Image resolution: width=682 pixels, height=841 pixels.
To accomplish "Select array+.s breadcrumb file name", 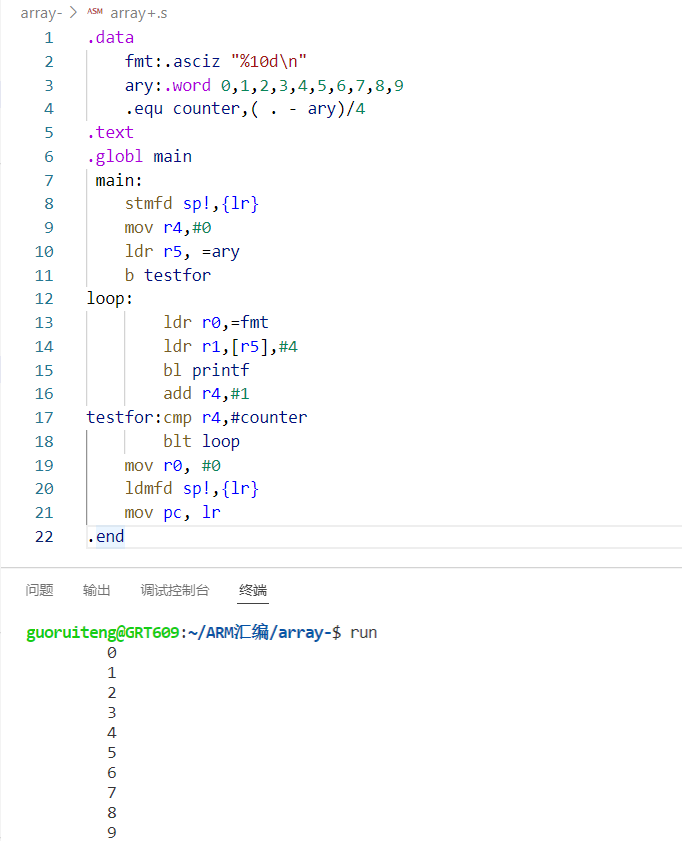I will coord(138,13).
